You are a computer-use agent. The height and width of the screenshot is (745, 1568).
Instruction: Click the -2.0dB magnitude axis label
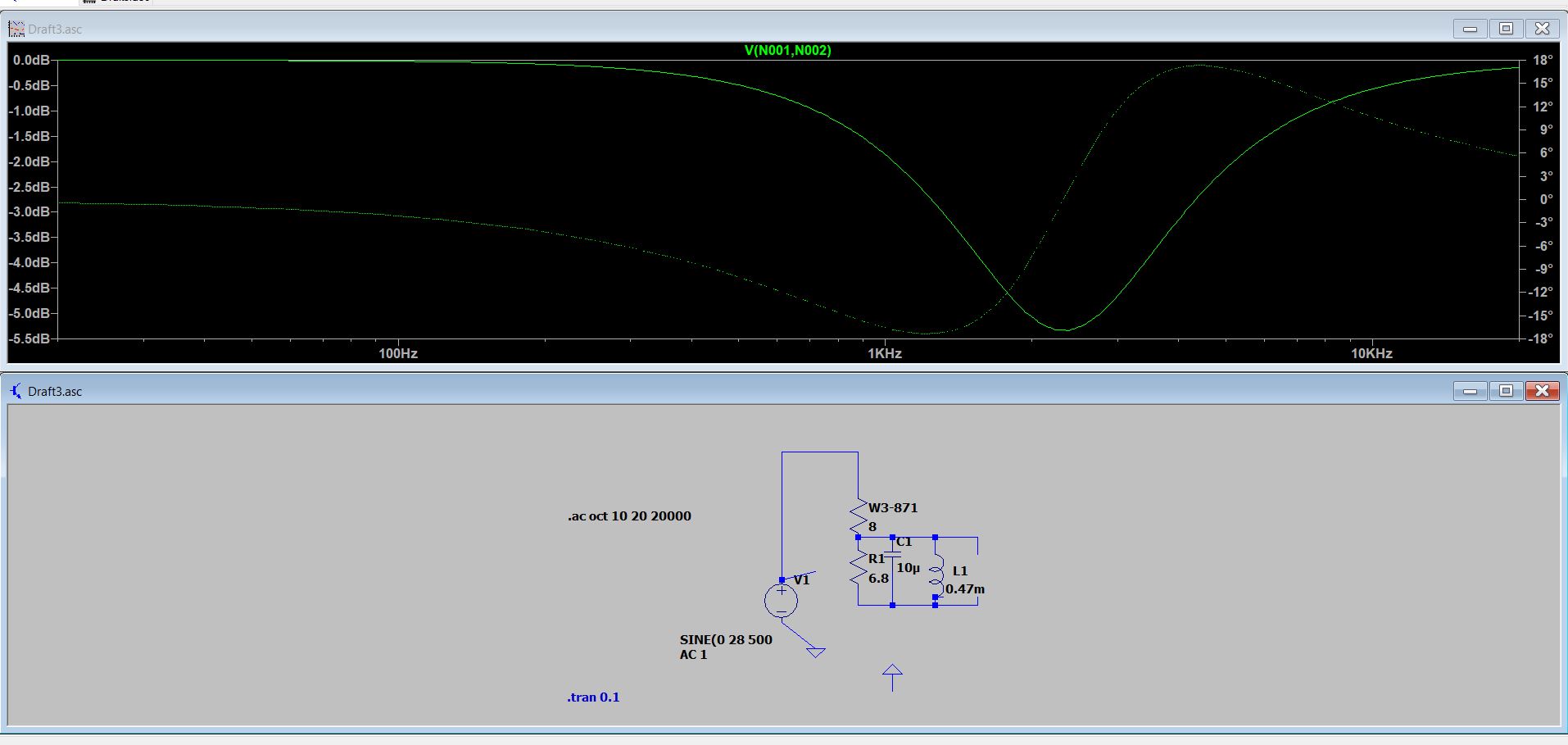(29, 161)
